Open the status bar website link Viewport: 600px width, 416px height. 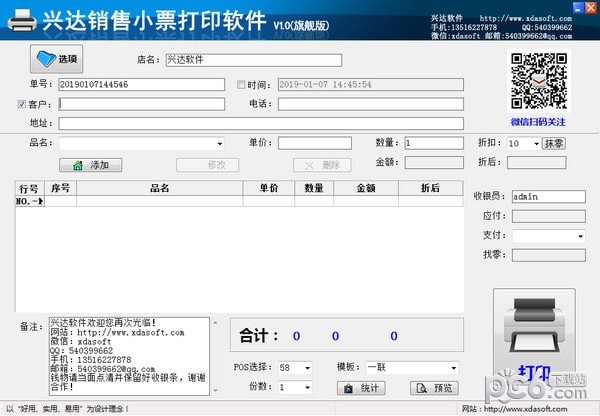pos(525,409)
